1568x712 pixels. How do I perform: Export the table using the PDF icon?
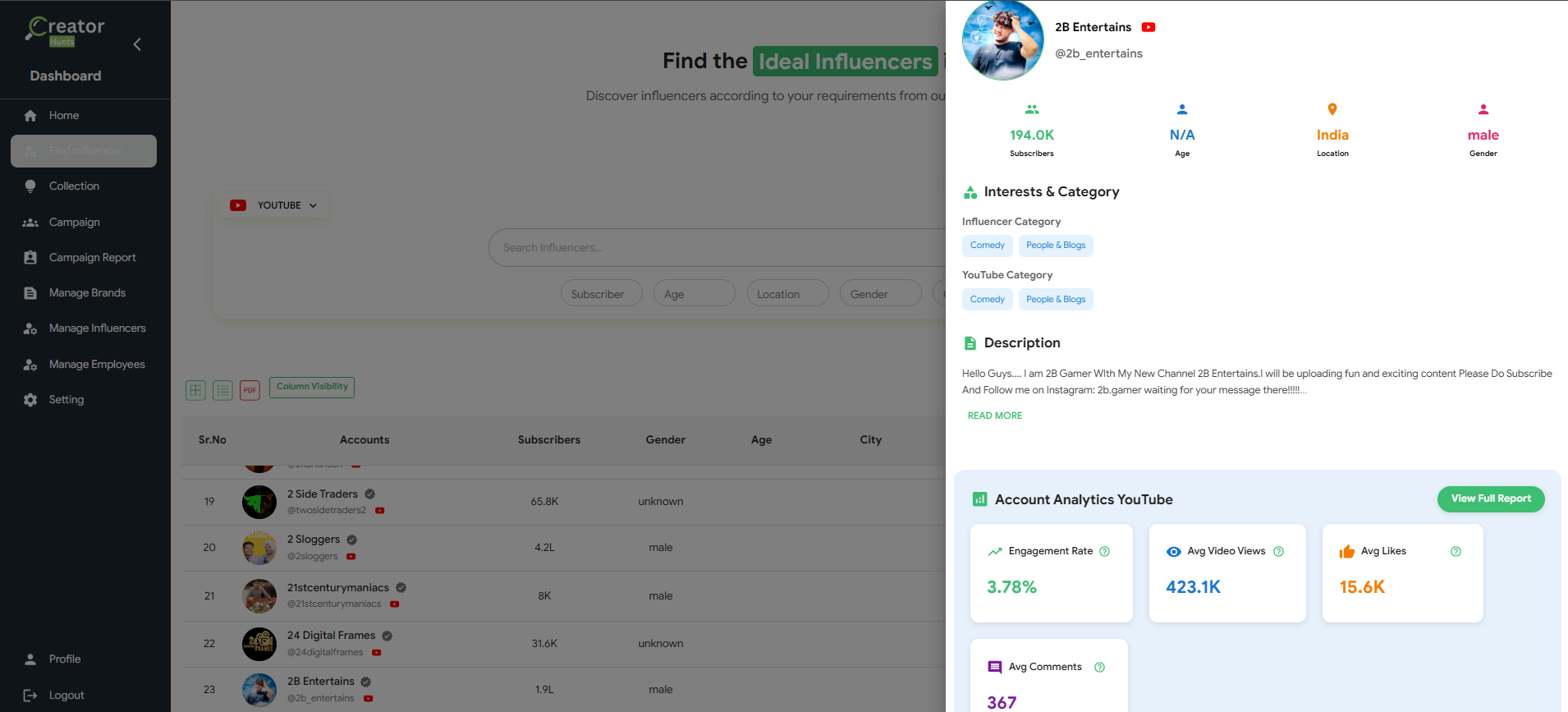(250, 390)
